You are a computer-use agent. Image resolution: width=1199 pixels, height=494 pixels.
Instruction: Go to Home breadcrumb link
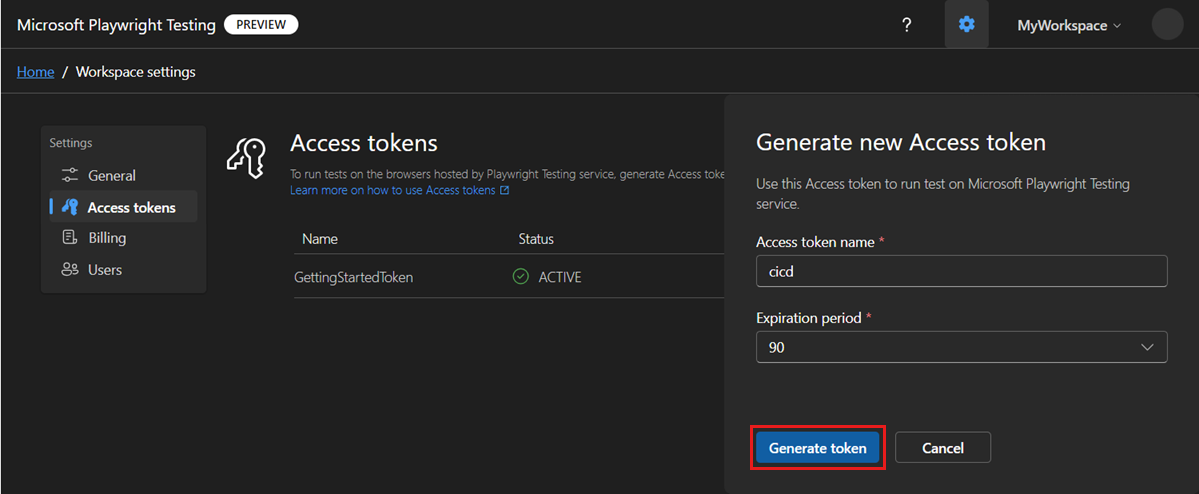[35, 72]
